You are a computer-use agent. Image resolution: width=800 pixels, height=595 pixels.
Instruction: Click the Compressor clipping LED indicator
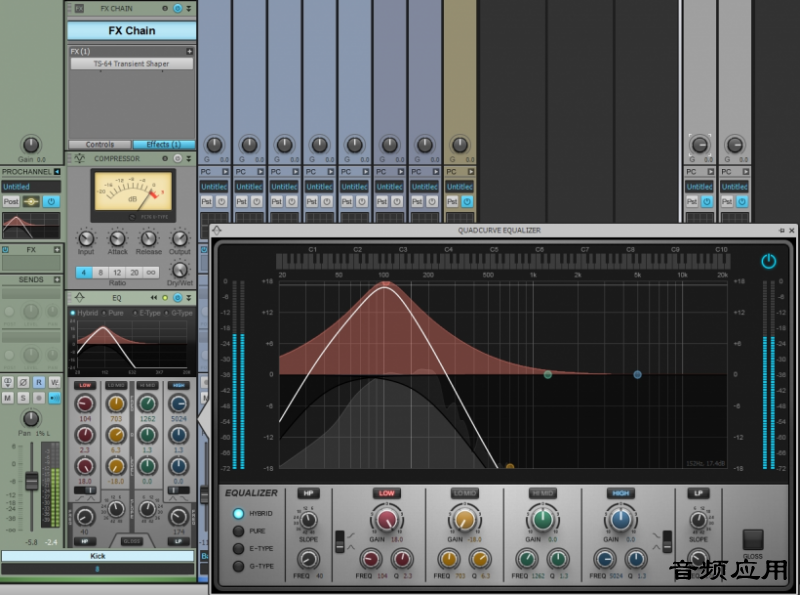[165, 159]
